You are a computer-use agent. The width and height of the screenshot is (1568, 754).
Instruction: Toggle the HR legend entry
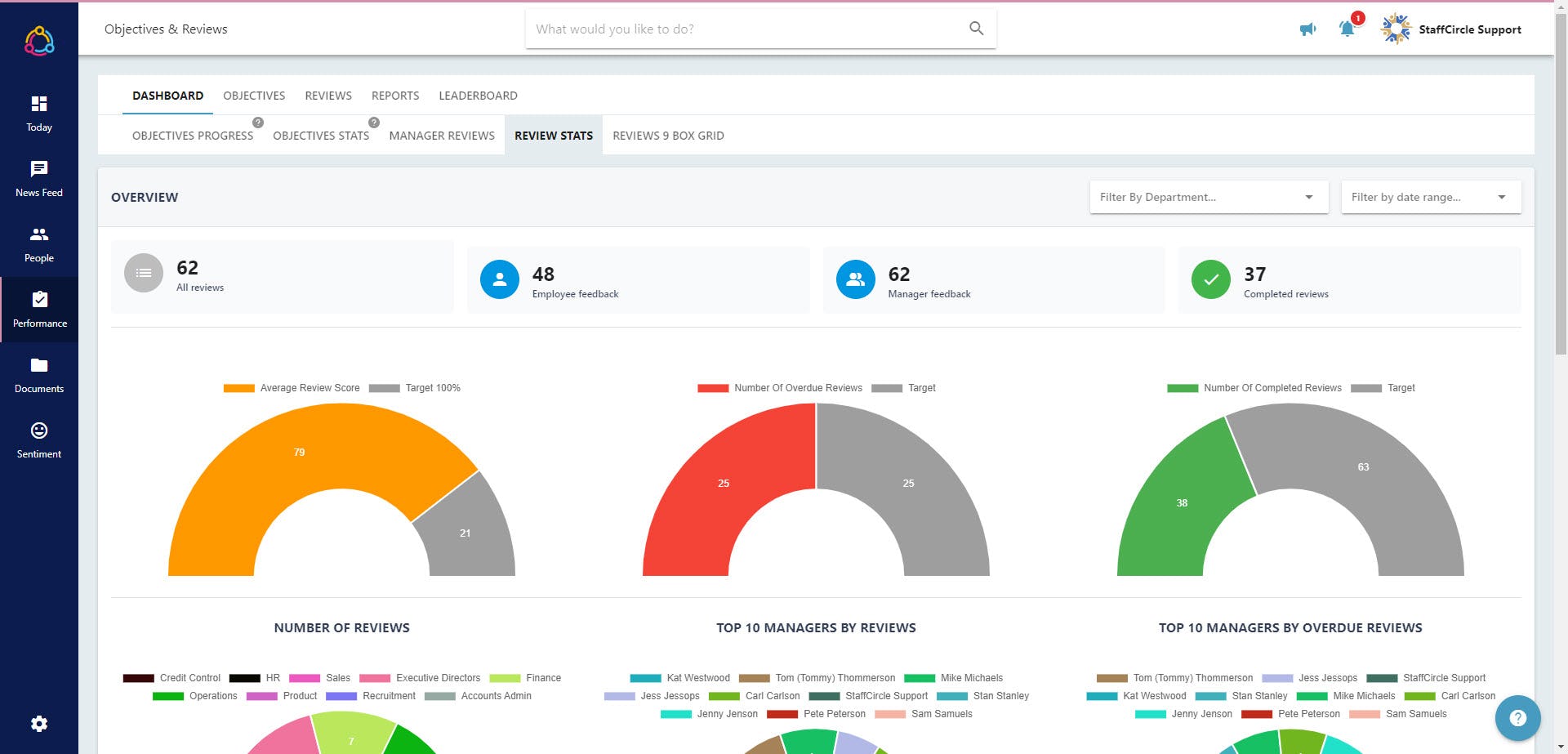pyautogui.click(x=255, y=678)
